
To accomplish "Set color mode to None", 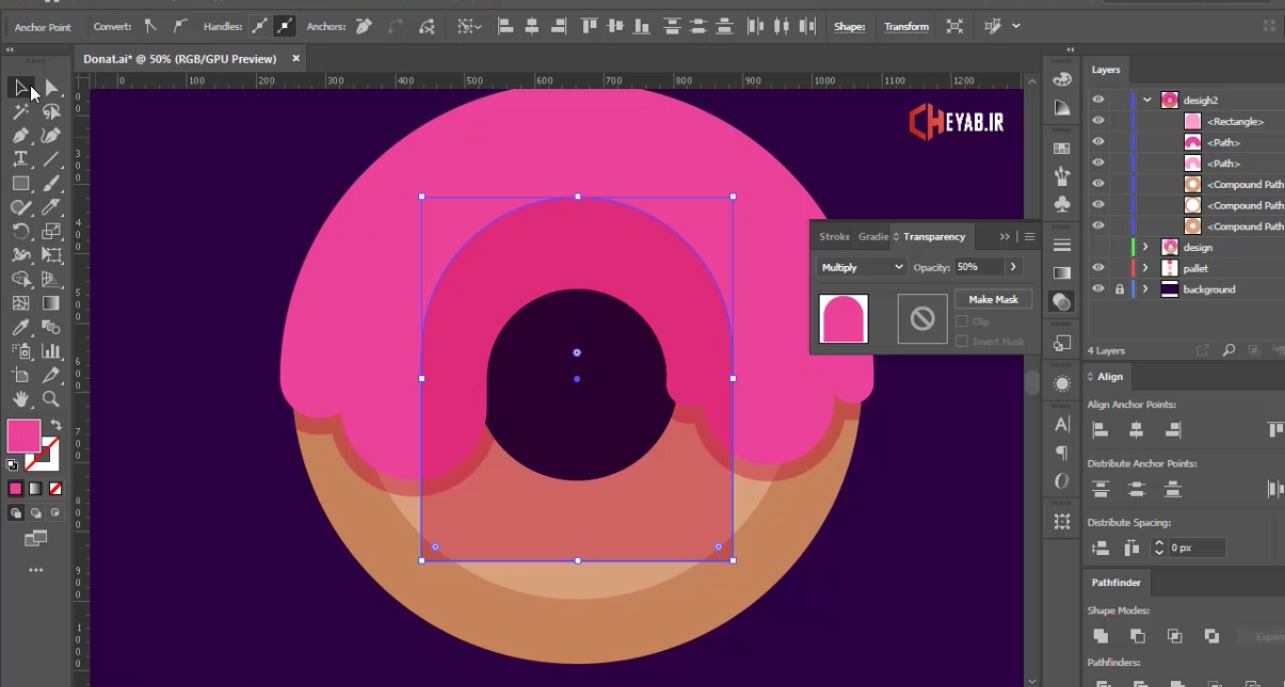I will tap(56, 489).
